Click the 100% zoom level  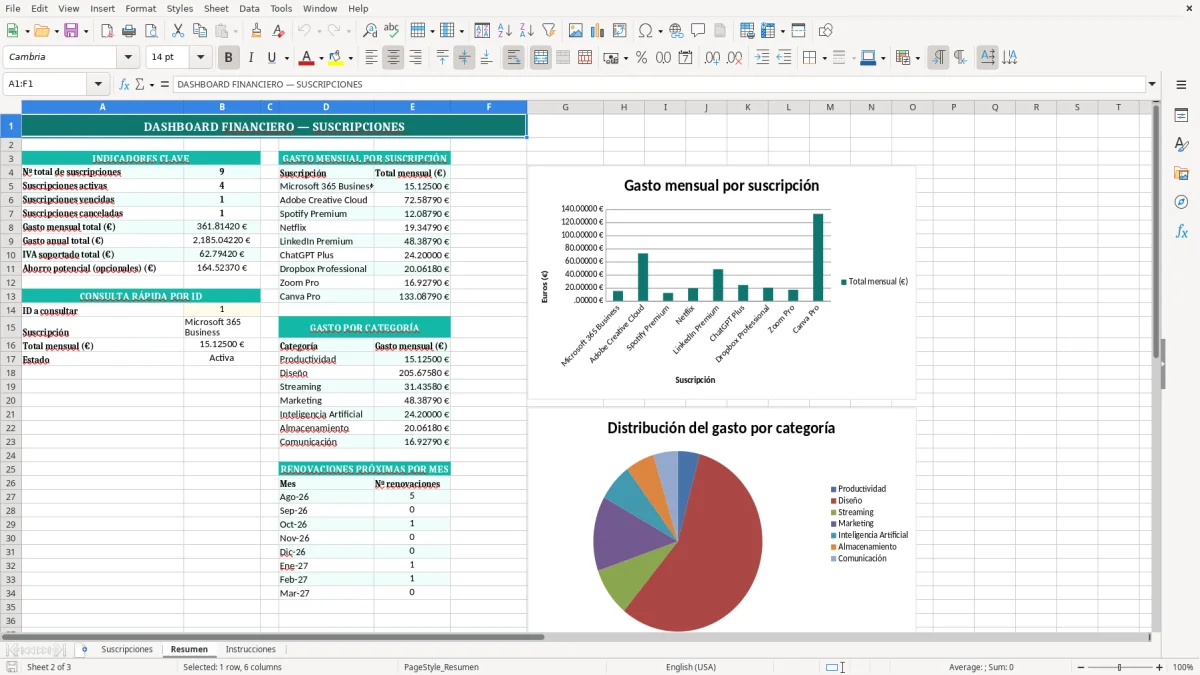(1183, 667)
